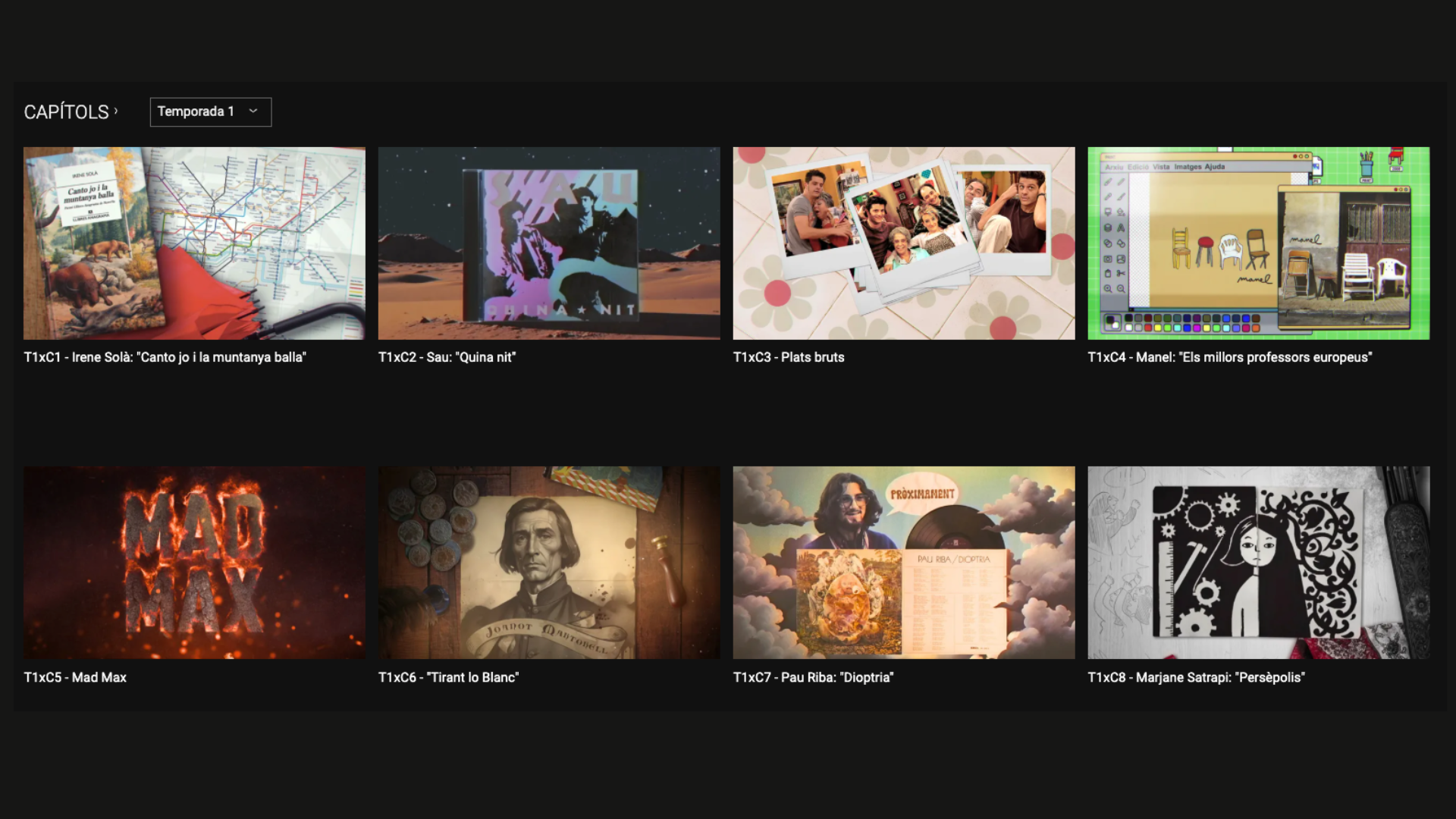Click title T1xC1 - Irene Solà: "Canto jo i la muntanya balla"

pyautogui.click(x=165, y=357)
